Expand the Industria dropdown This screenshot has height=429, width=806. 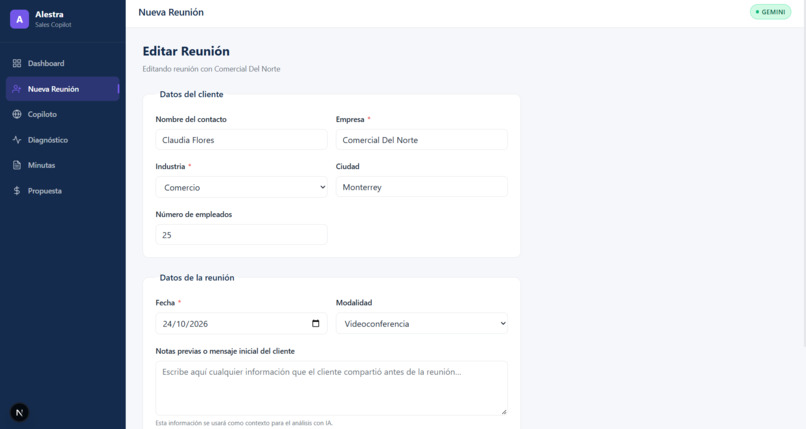pyautogui.click(x=241, y=187)
